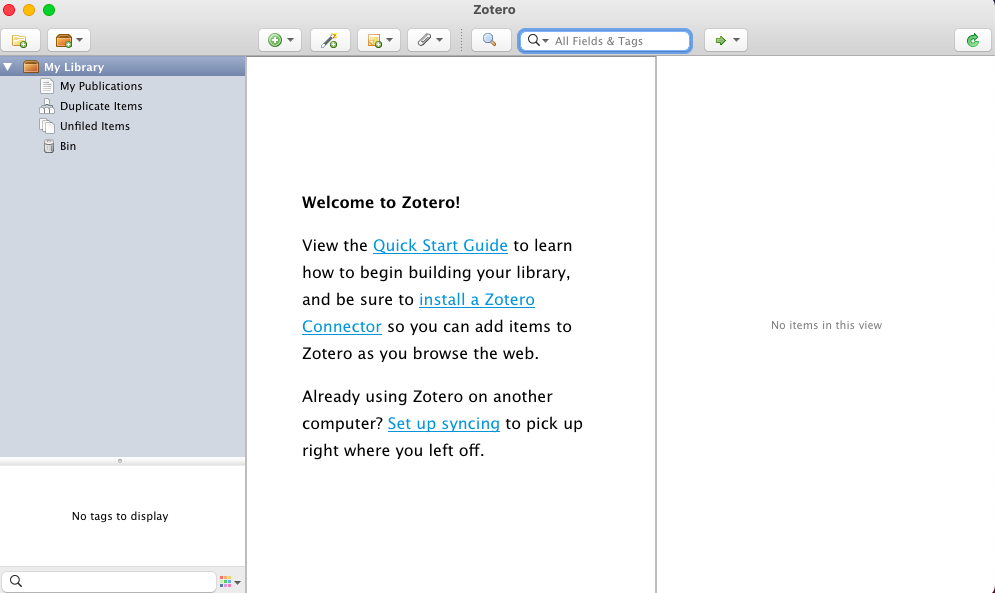Click the tag pane splitter grip dot
The image size is (995, 593).
point(120,461)
